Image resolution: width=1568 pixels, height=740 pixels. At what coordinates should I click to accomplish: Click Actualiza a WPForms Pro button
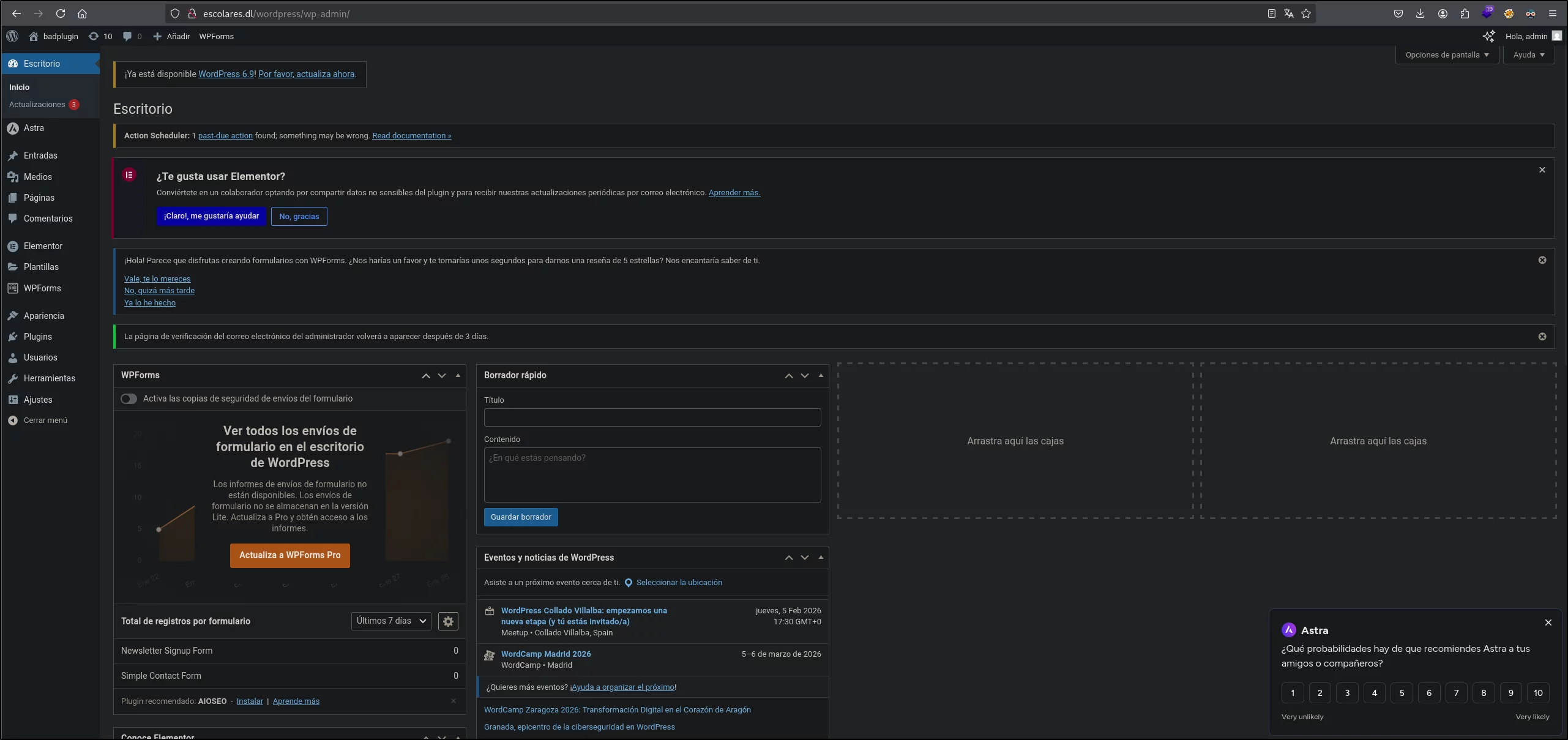pos(290,555)
